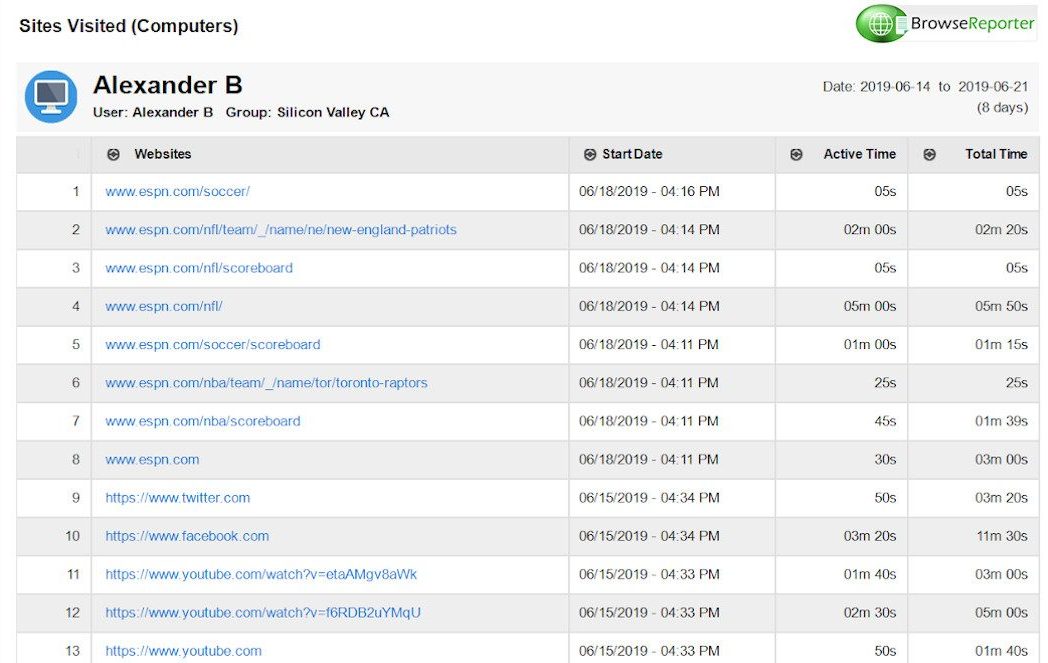Screen dimensions: 1048x663
Task: Click the '(8 days)' label
Action: [1003, 107]
